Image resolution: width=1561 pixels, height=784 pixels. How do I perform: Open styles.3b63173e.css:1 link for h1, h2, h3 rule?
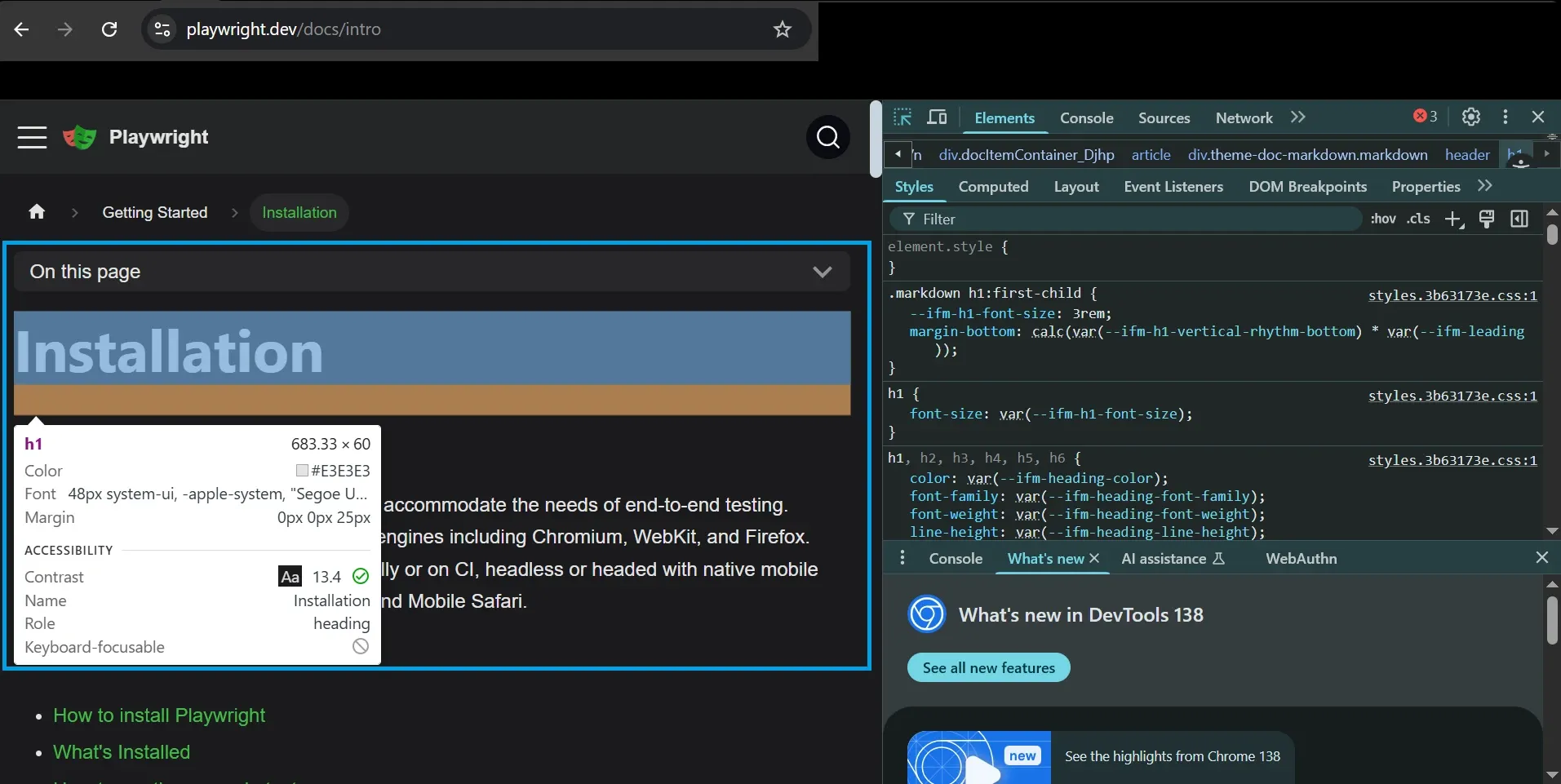(1452, 460)
